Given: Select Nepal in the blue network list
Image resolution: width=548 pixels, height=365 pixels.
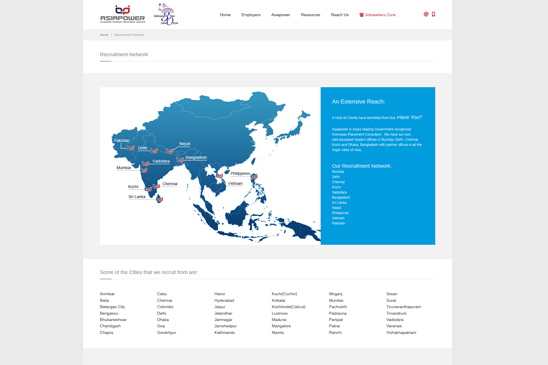Looking at the screenshot, I should (336, 208).
